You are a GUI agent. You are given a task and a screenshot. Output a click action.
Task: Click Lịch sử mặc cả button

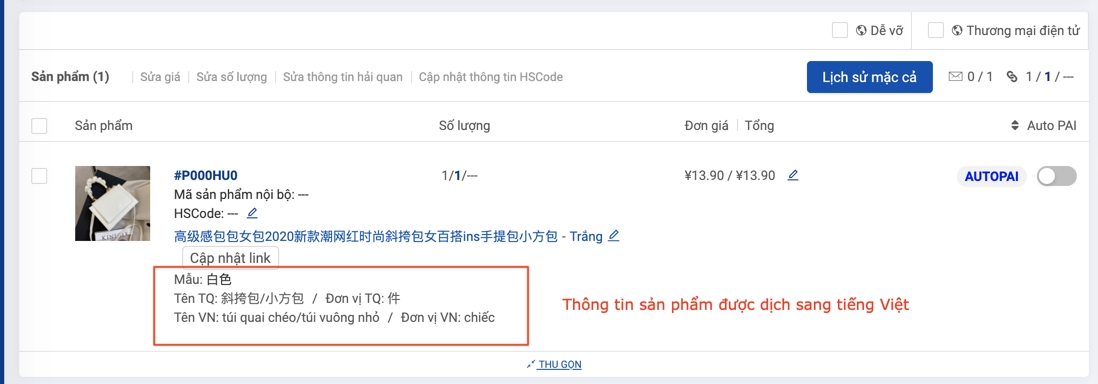coord(870,77)
